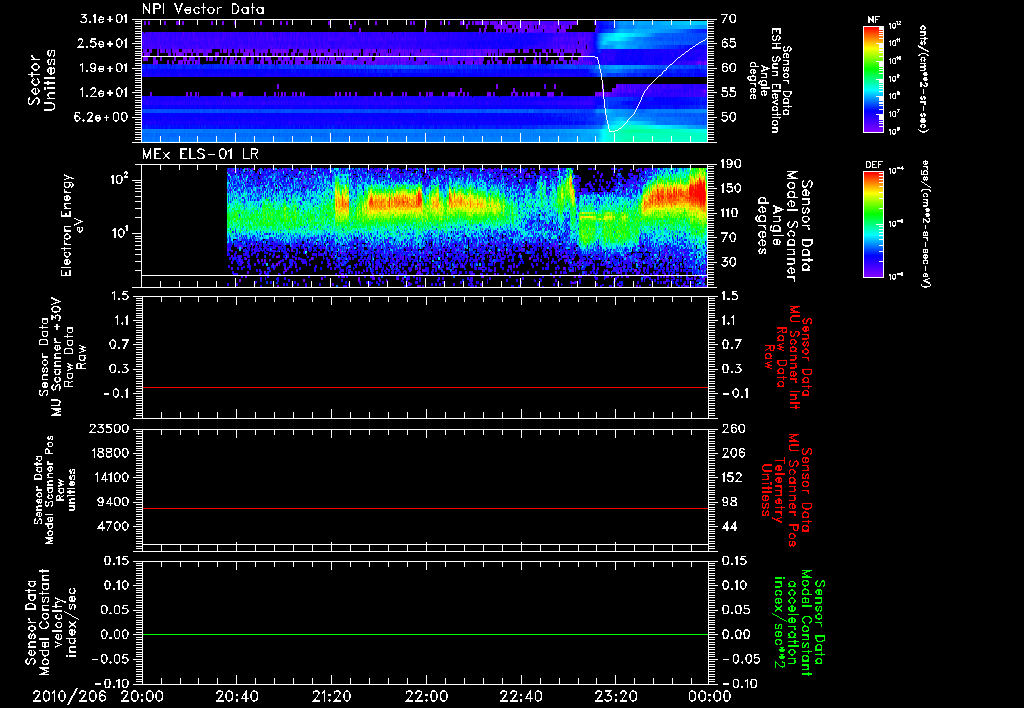Click the "DEF" color bar label

pos(874,165)
